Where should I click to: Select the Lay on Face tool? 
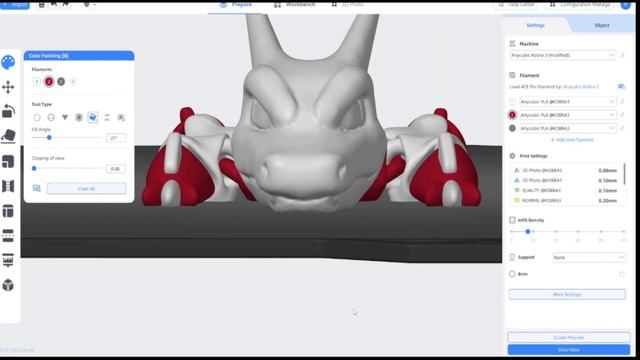[8, 136]
